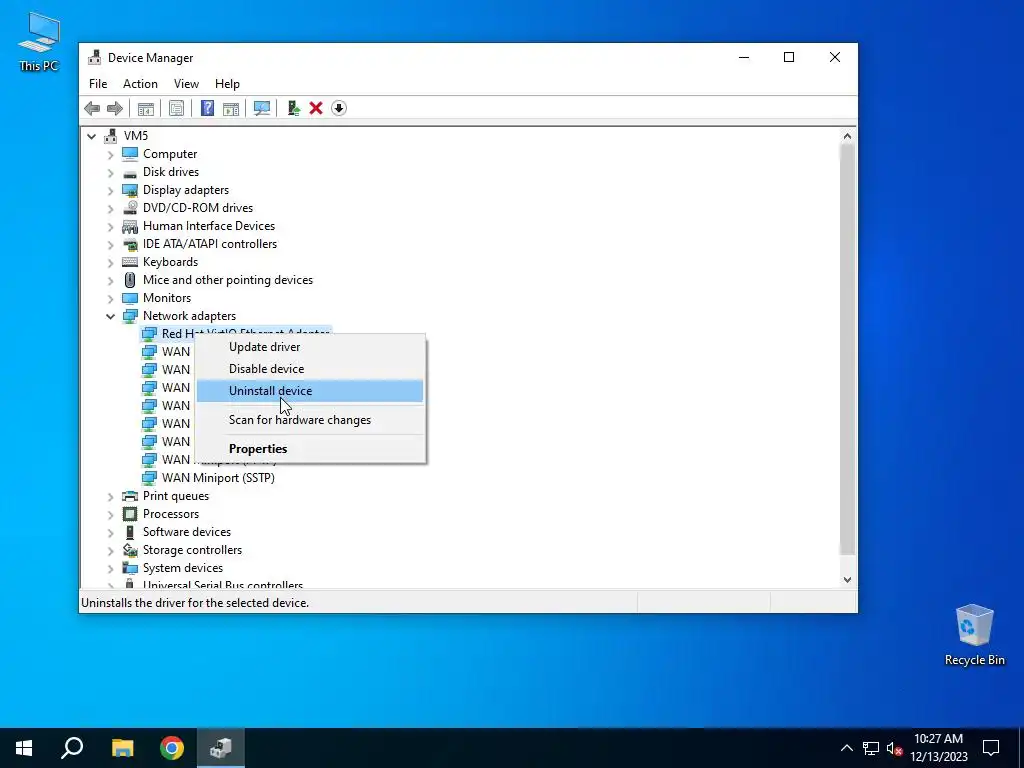Click the red X Uninstall device toolbar icon

(316, 108)
